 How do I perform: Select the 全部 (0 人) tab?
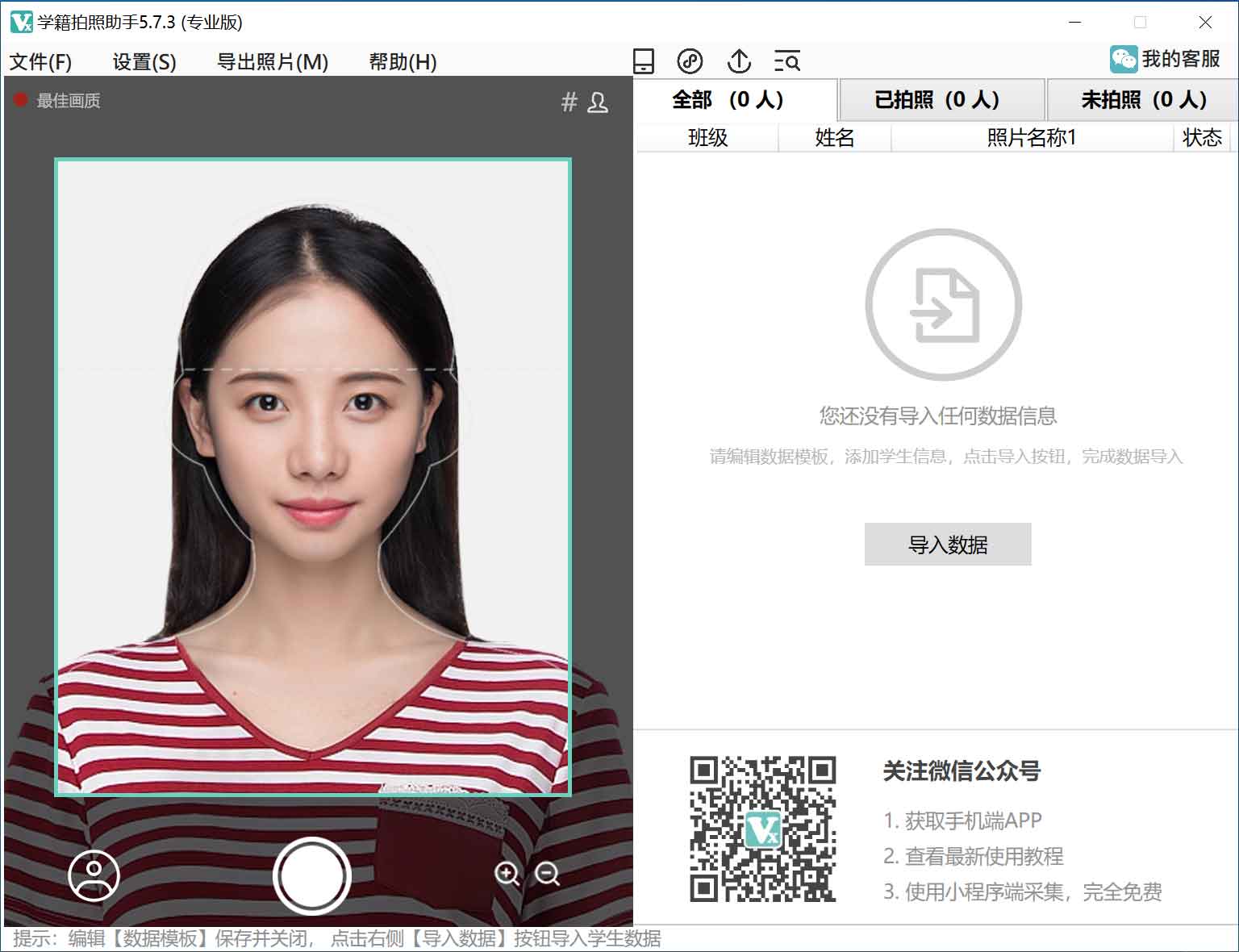tap(728, 99)
